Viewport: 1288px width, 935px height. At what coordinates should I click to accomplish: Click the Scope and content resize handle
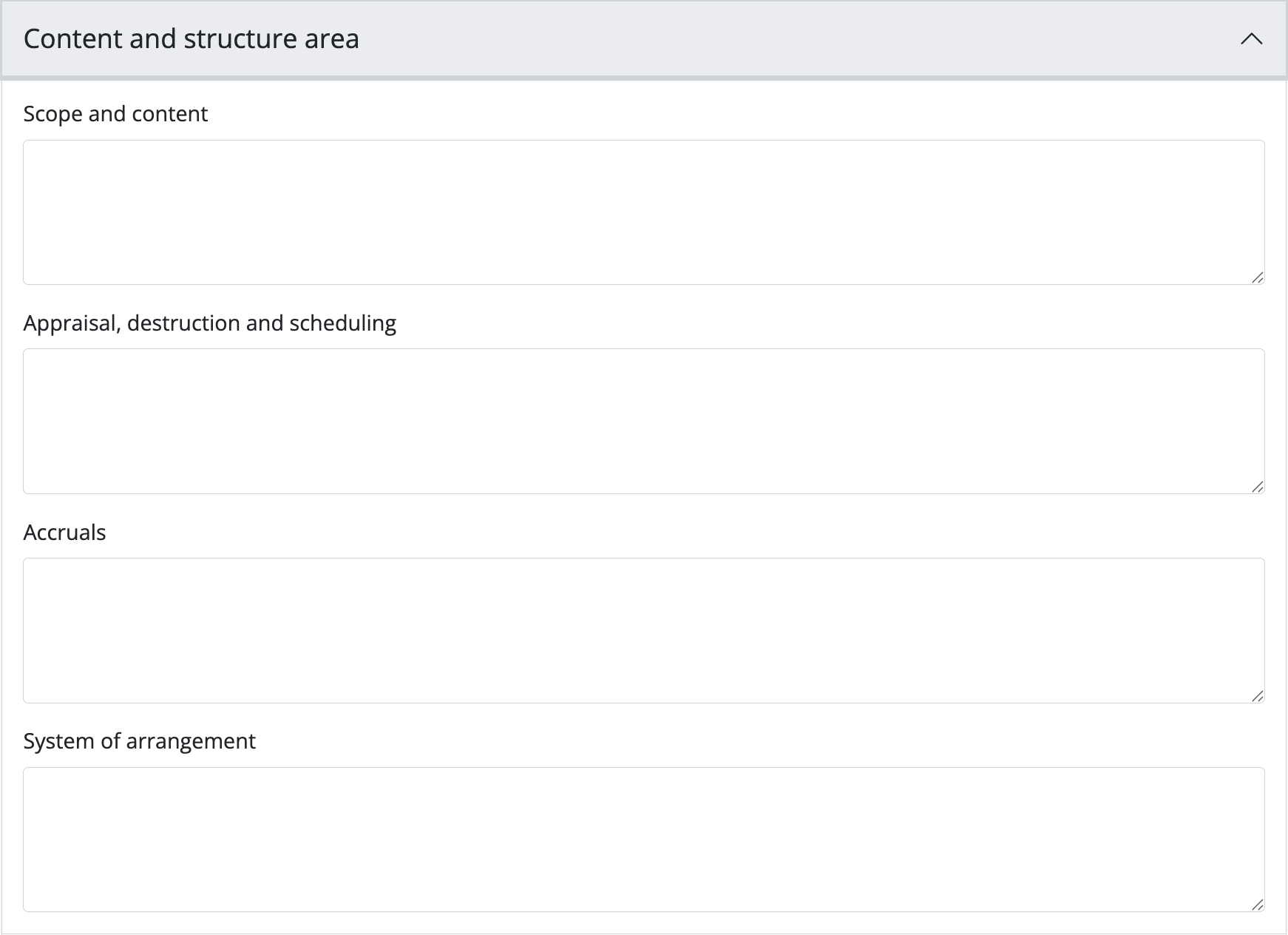[1257, 277]
